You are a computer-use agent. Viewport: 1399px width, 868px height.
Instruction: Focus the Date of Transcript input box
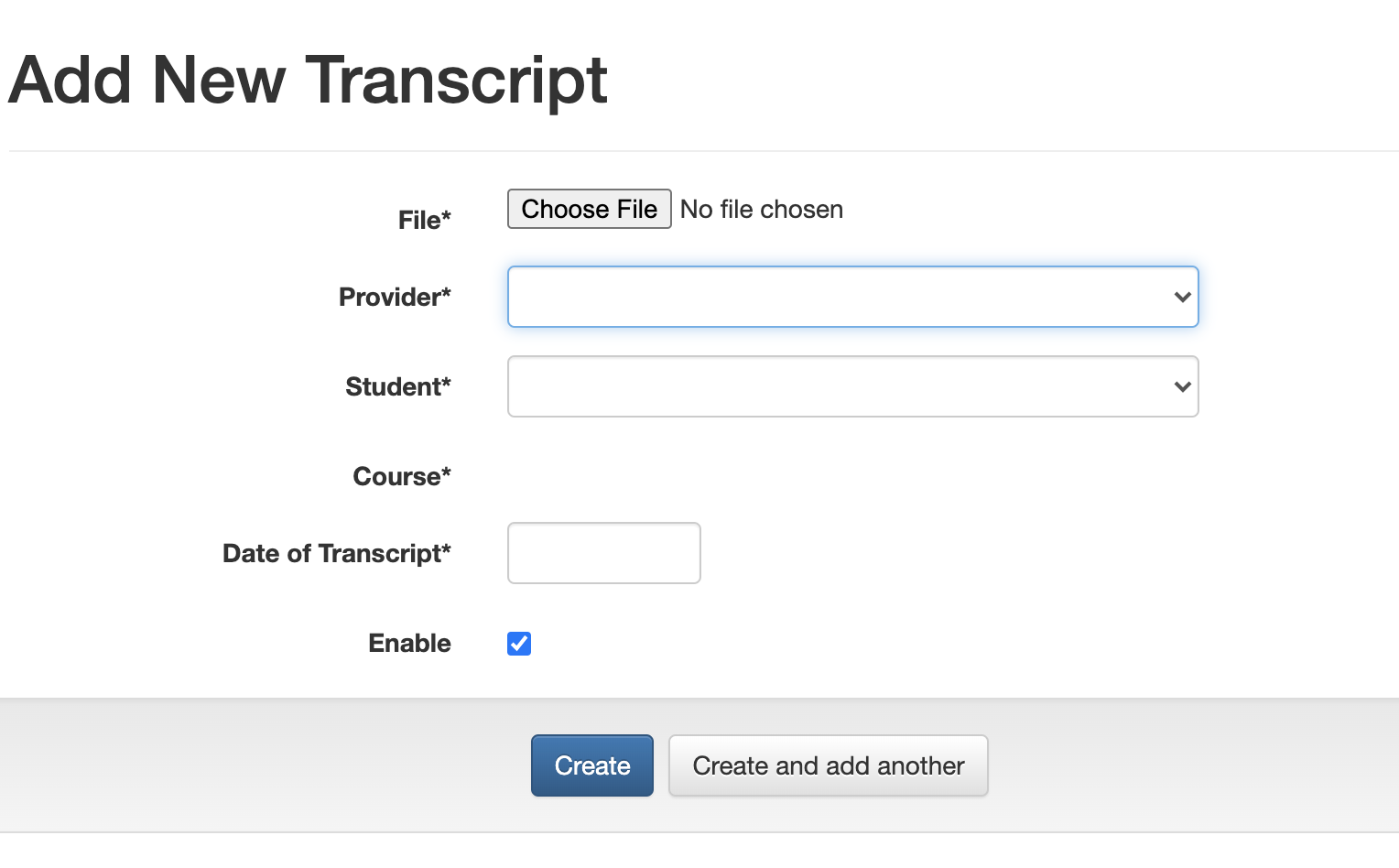click(x=603, y=553)
